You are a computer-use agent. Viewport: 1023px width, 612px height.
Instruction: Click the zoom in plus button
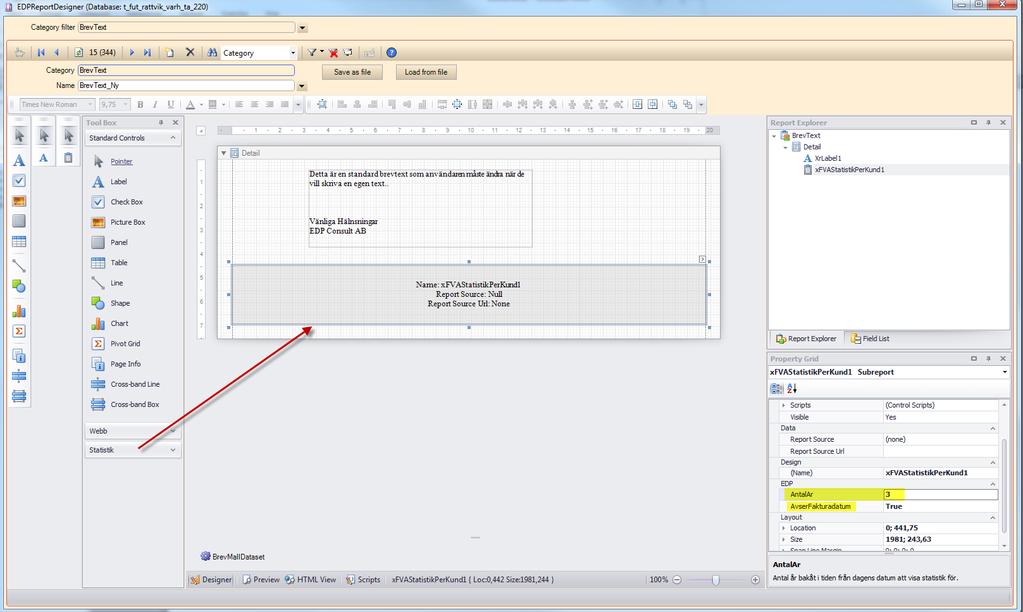click(755, 579)
